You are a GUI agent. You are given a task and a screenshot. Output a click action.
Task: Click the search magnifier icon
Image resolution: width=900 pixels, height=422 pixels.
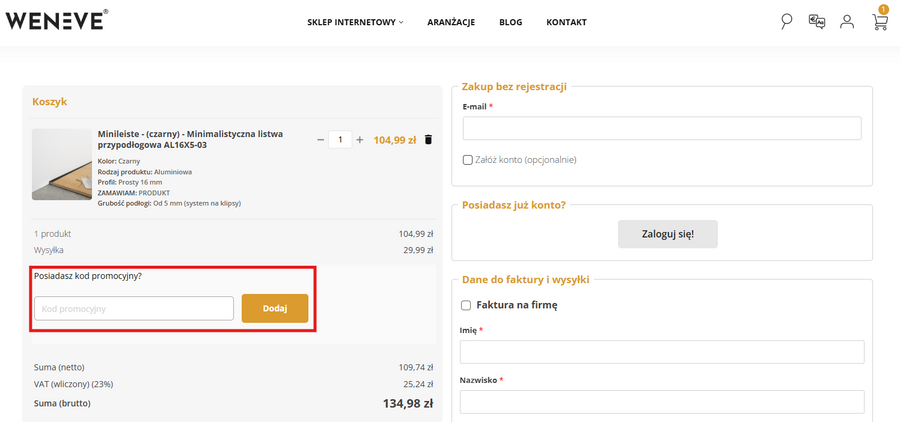[786, 21]
